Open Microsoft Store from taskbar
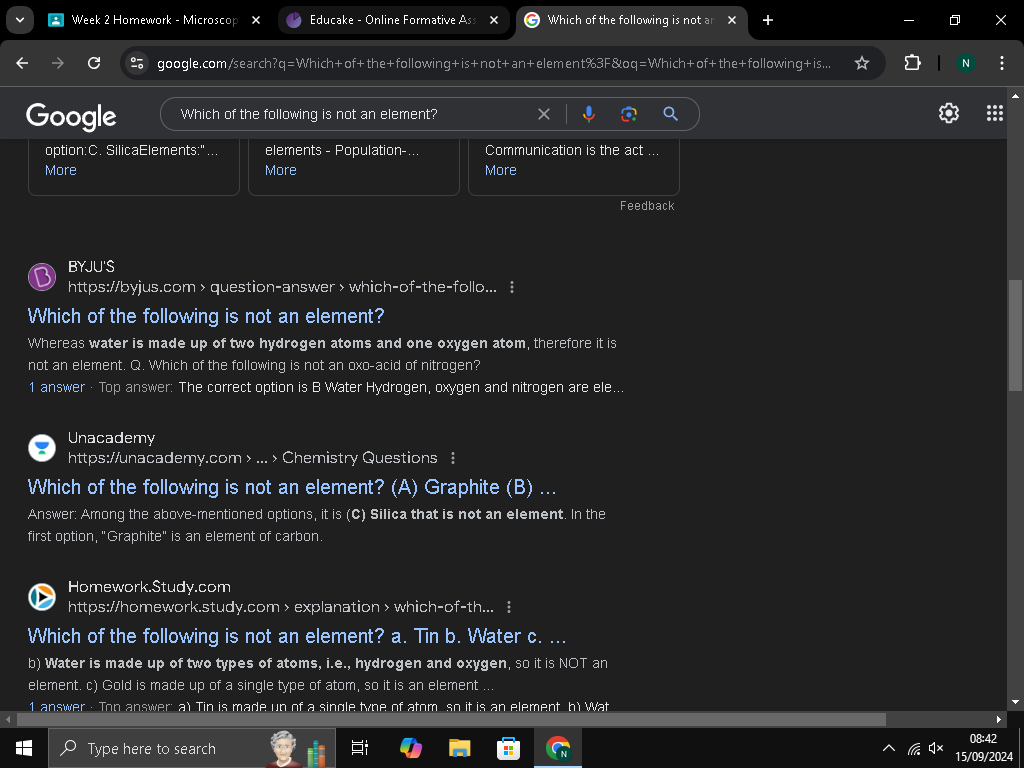 tap(508, 748)
